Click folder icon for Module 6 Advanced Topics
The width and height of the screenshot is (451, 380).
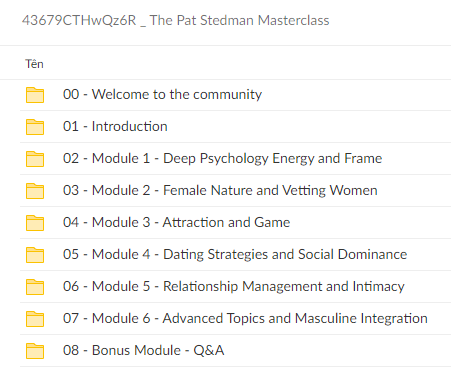coord(35,319)
